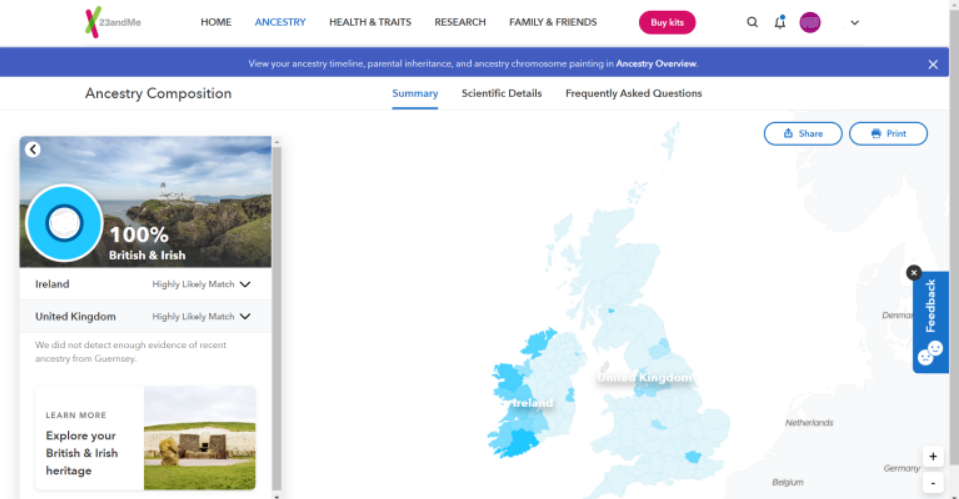Click the Netherlands map label

[x=809, y=423]
